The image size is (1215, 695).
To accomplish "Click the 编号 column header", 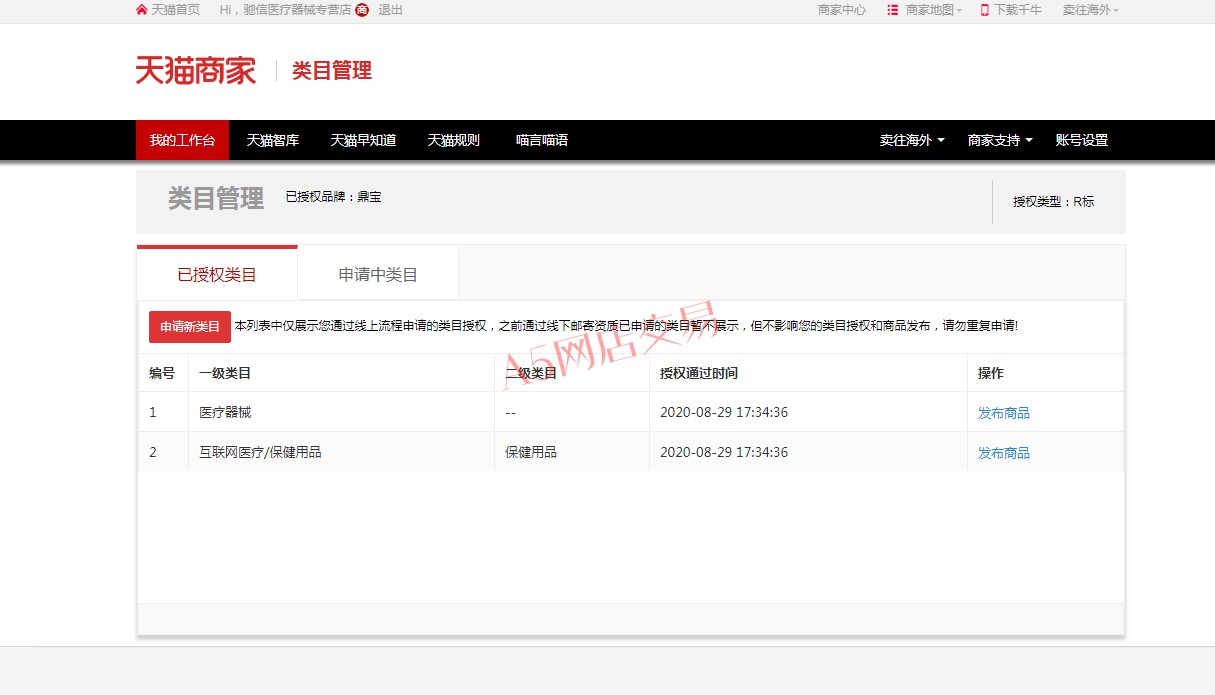I will [x=162, y=373].
